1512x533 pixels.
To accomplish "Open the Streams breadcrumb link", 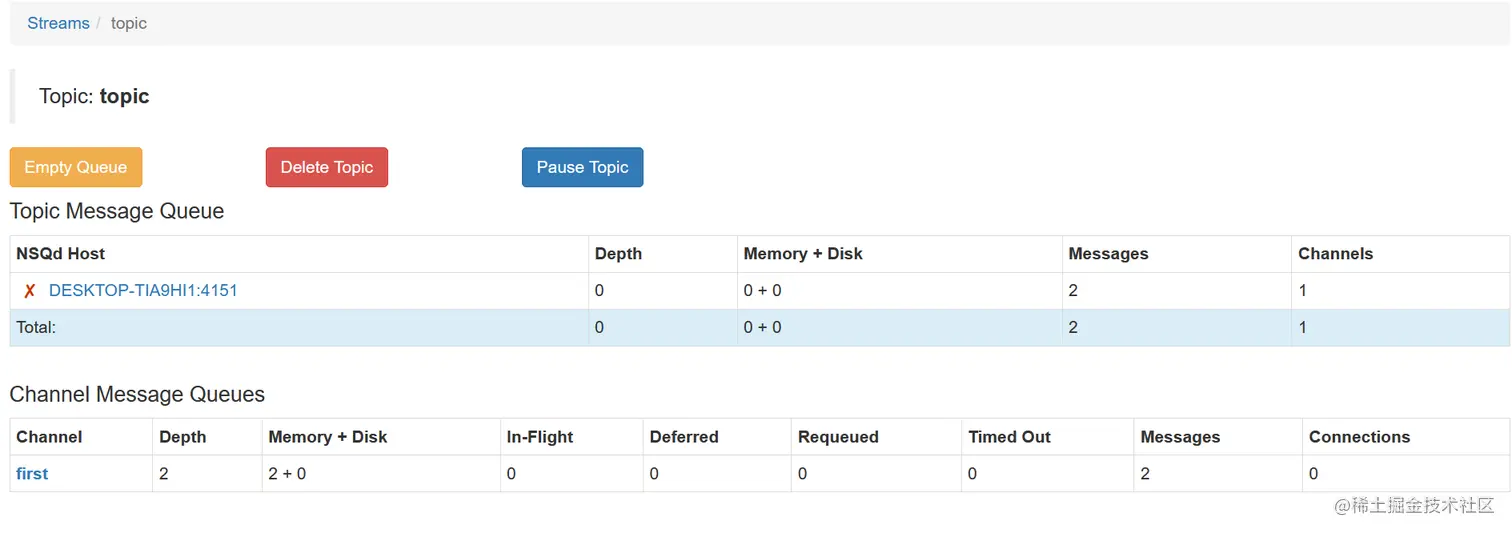I will [x=58, y=23].
